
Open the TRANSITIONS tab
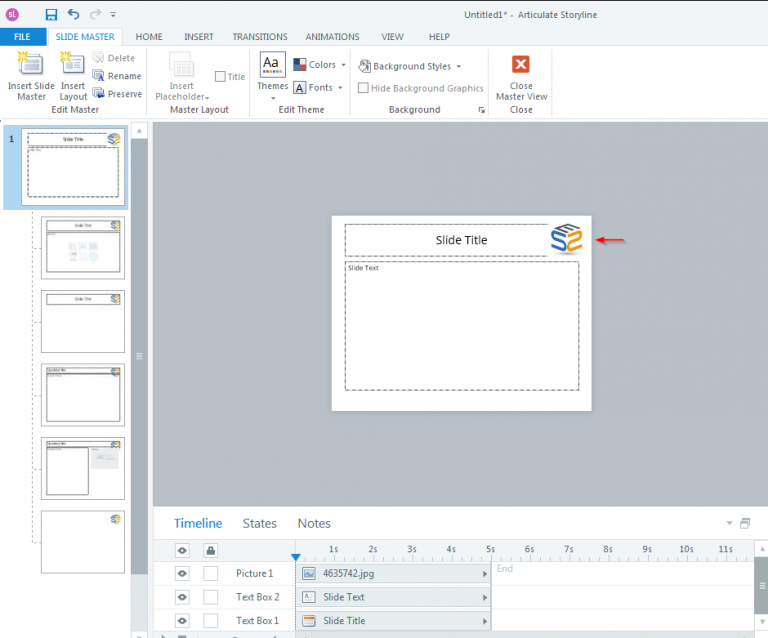pyautogui.click(x=260, y=37)
